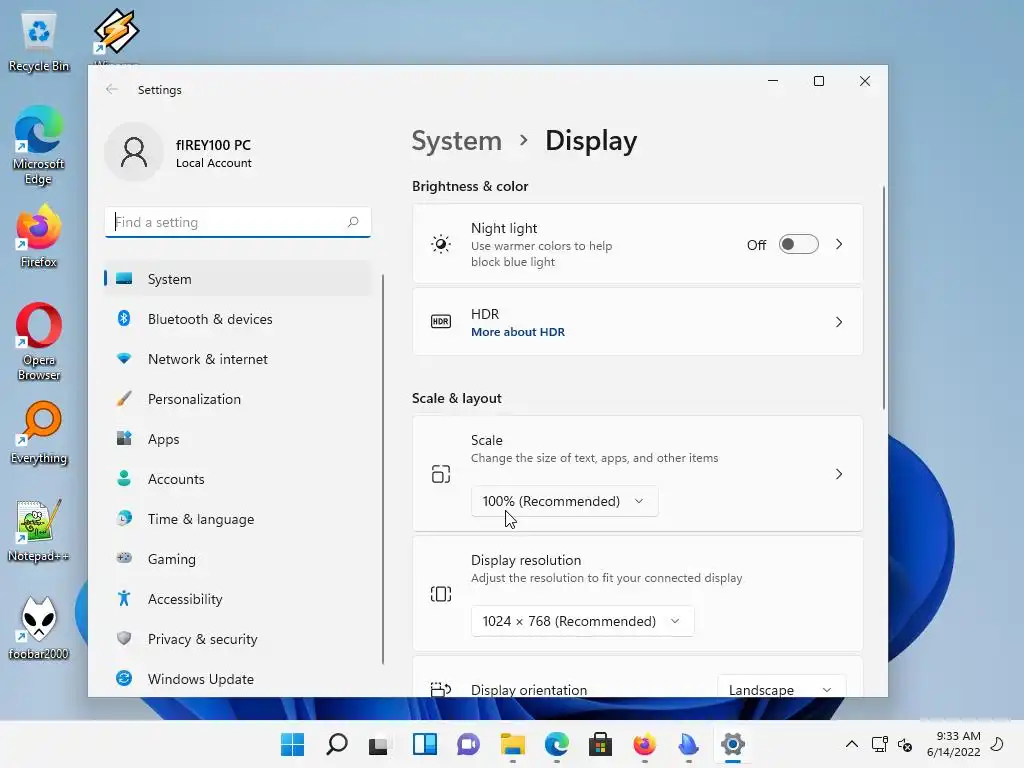Open the Widgets panel on the taskbar

pos(424,744)
